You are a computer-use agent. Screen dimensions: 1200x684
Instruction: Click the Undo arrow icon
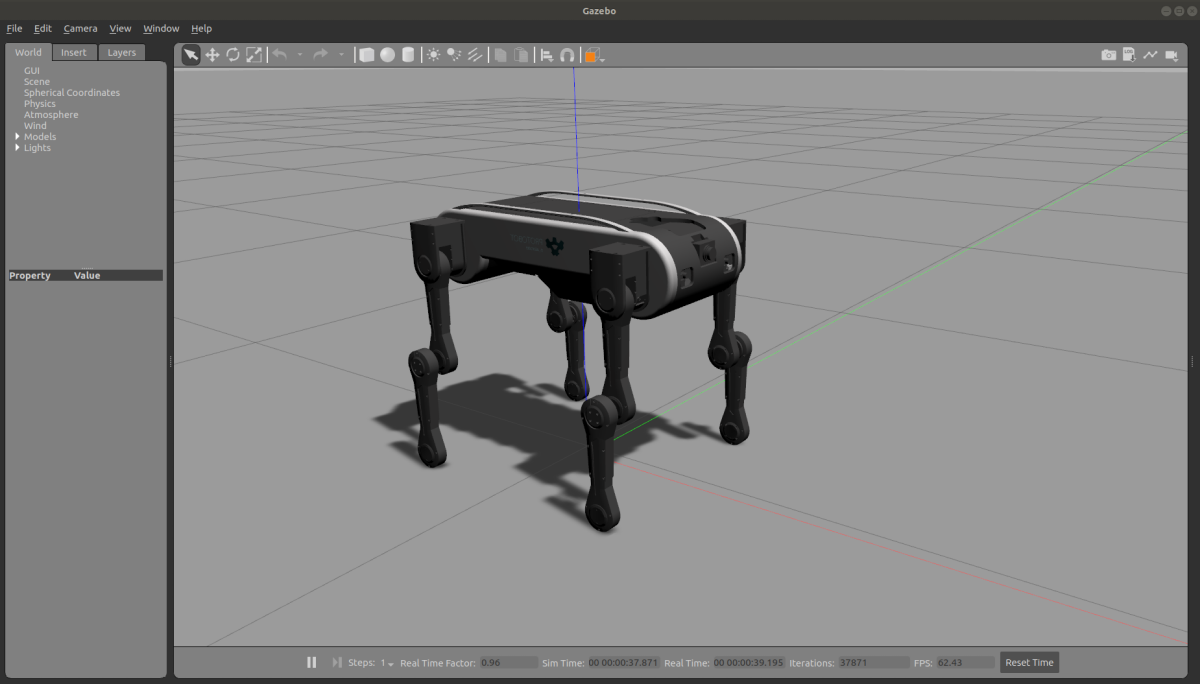[x=280, y=55]
